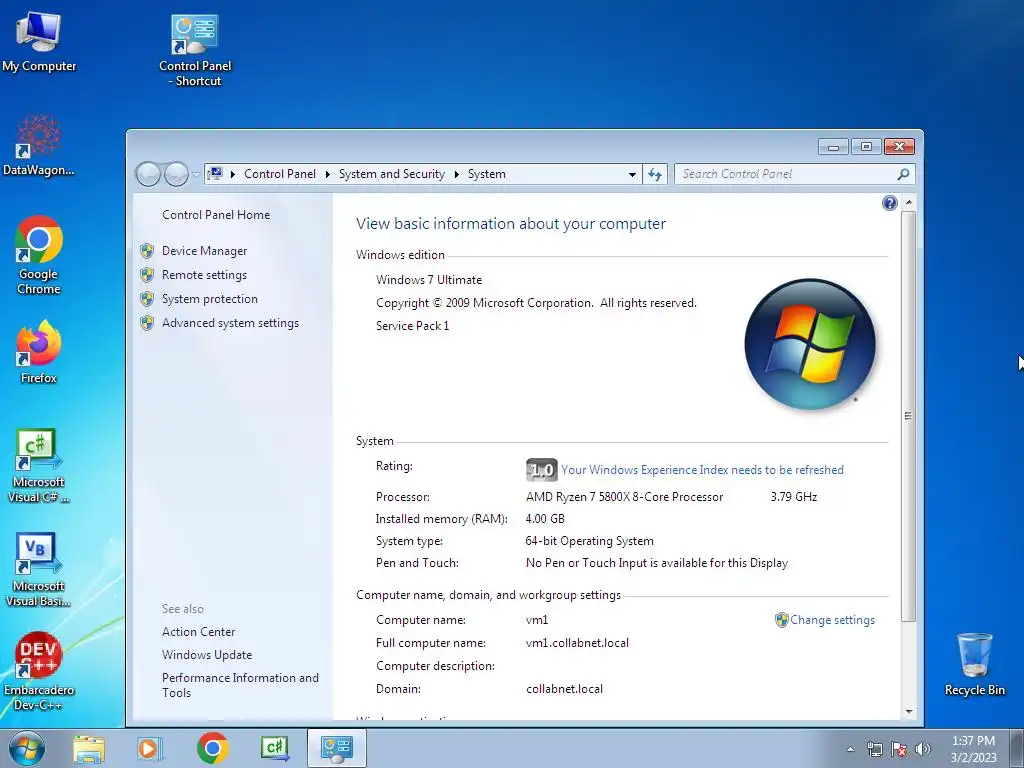
Task: Click the forward navigation arrow button
Action: (176, 174)
